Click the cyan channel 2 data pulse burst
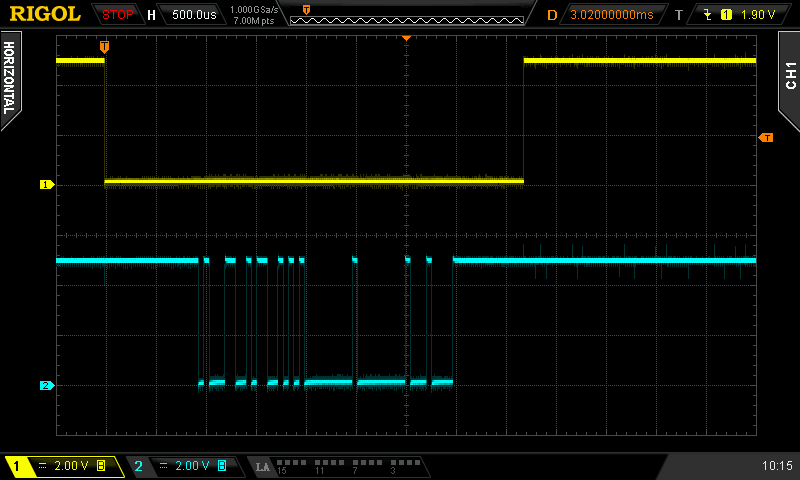The height and width of the screenshot is (480, 800). [x=326, y=321]
